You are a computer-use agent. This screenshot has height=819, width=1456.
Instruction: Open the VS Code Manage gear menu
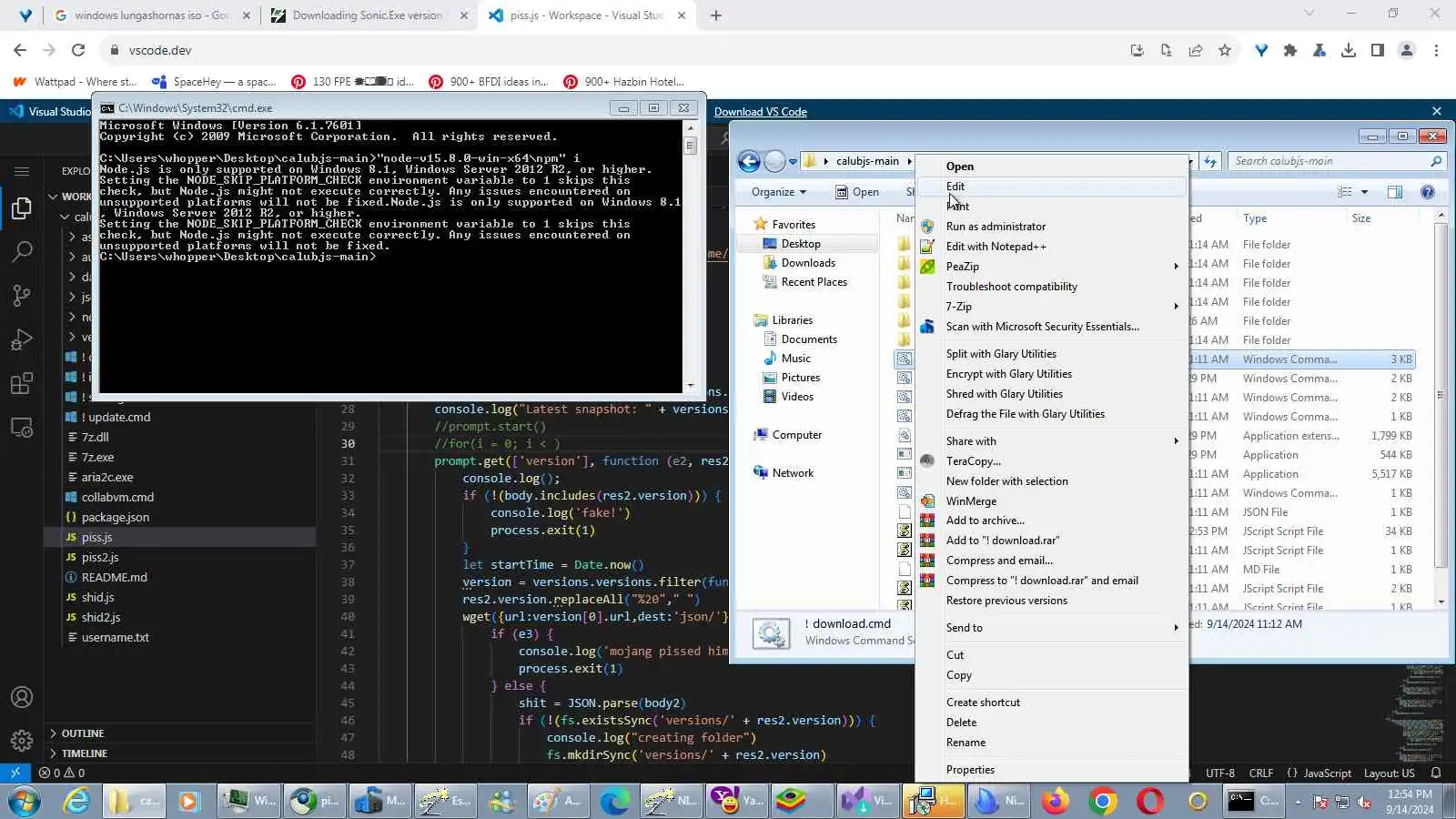click(x=22, y=741)
